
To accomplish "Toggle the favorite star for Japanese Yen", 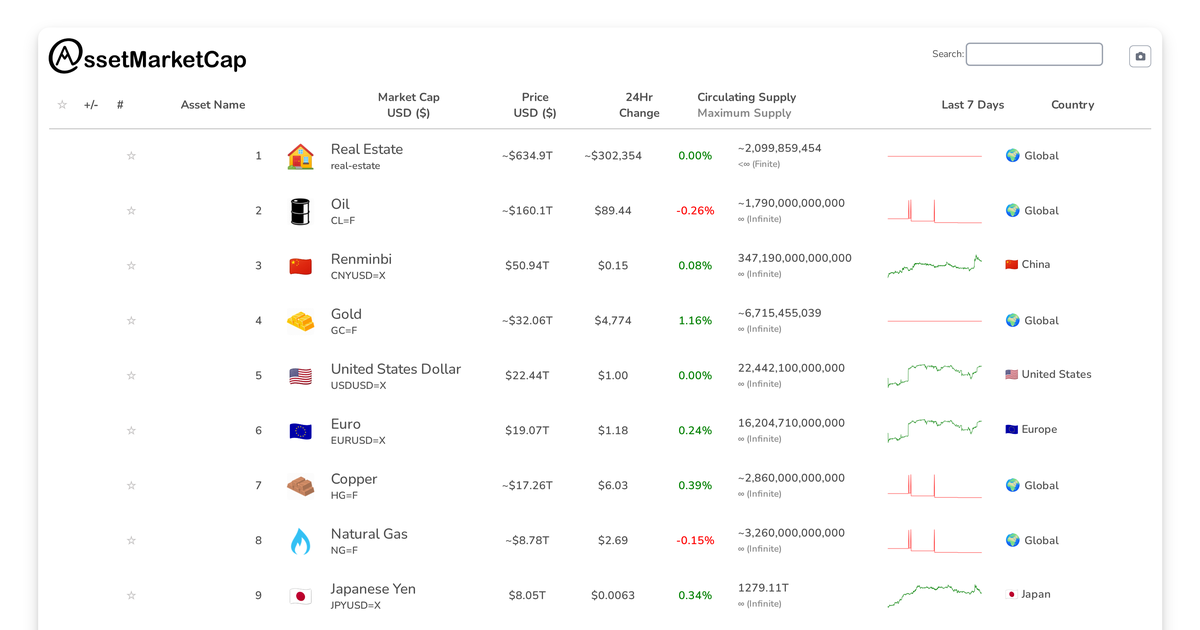I will click(131, 595).
